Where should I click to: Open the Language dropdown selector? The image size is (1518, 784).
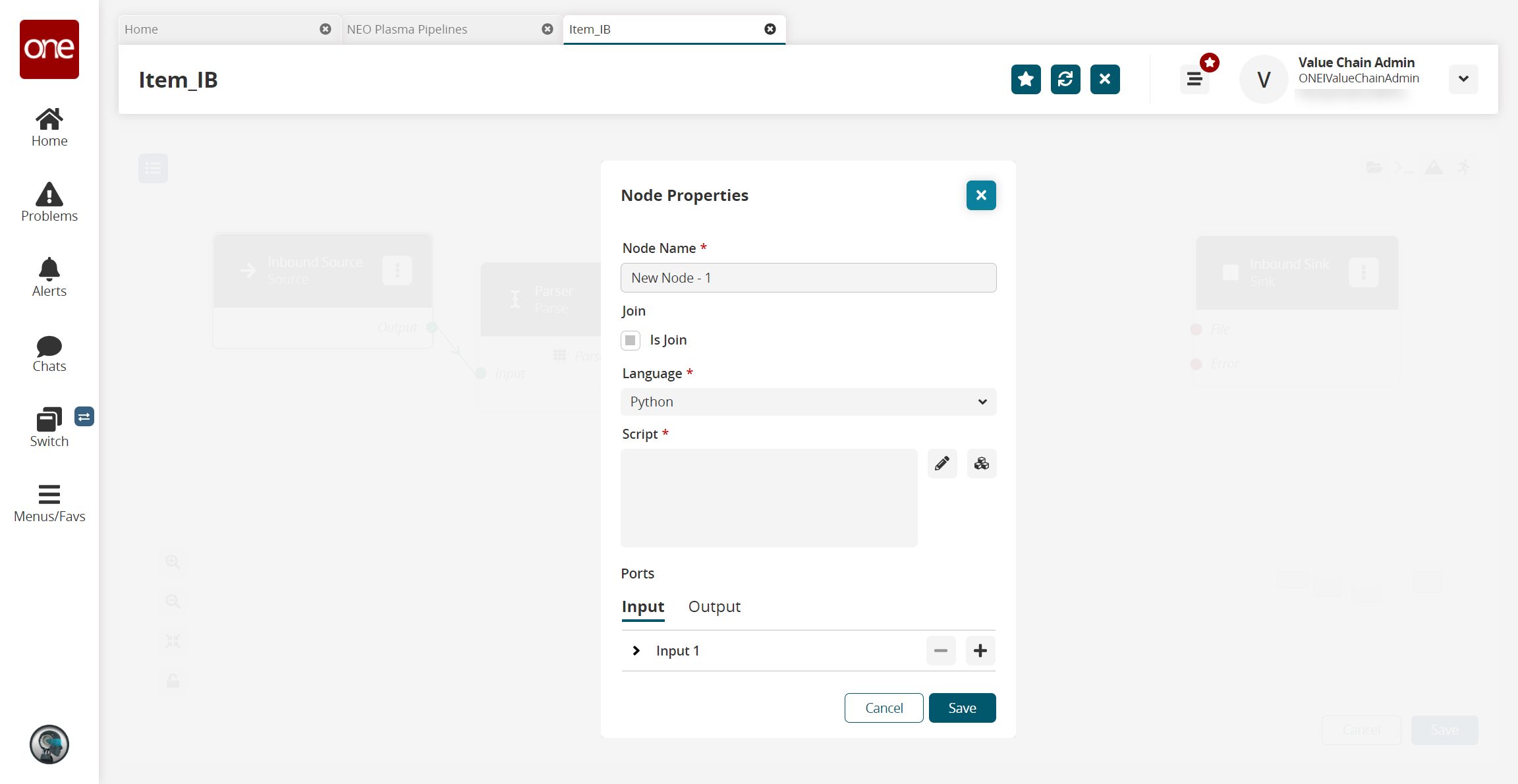808,401
